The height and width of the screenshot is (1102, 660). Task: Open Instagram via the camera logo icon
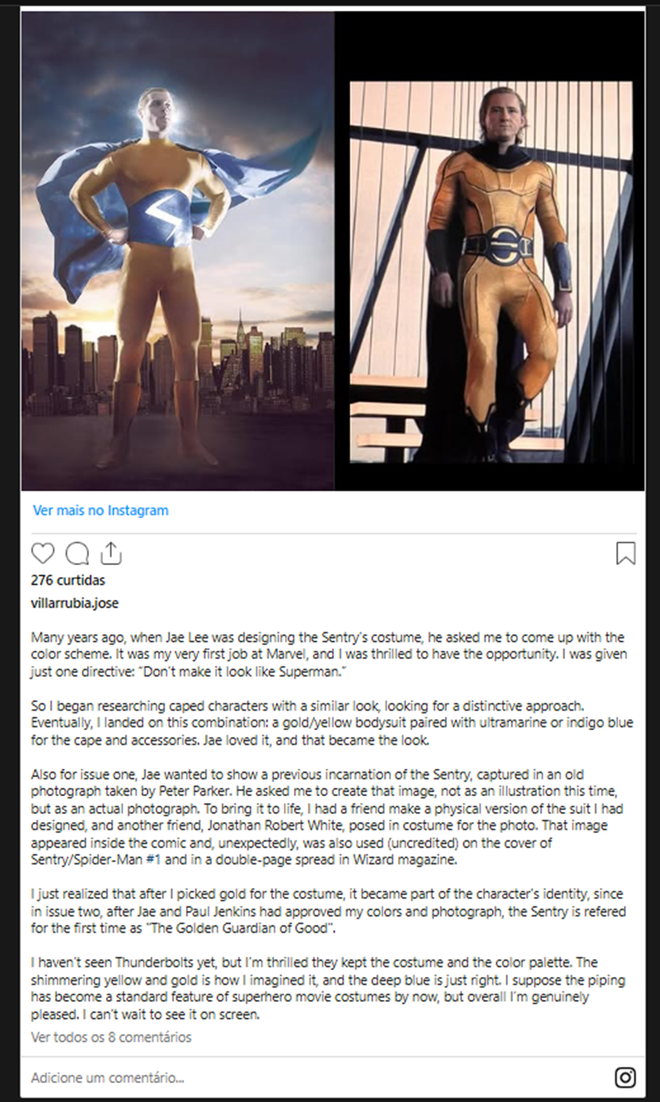pos(626,1077)
